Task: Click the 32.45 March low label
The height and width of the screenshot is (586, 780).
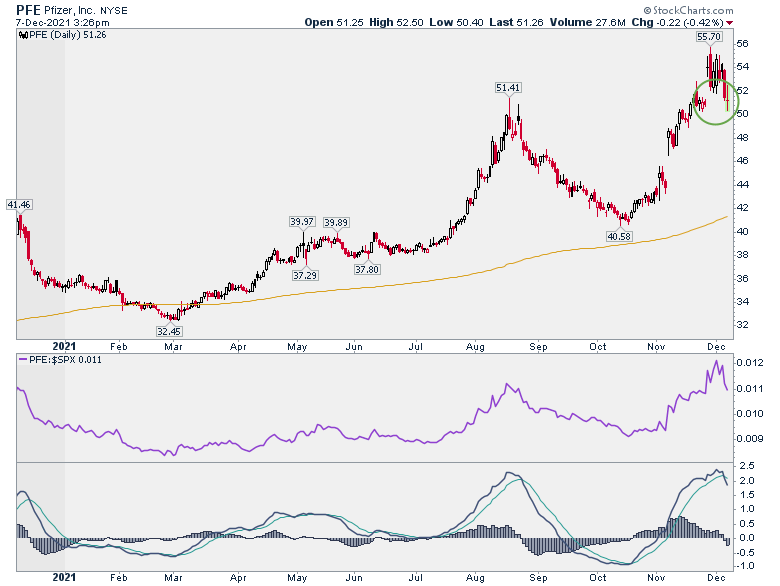Action: click(169, 331)
